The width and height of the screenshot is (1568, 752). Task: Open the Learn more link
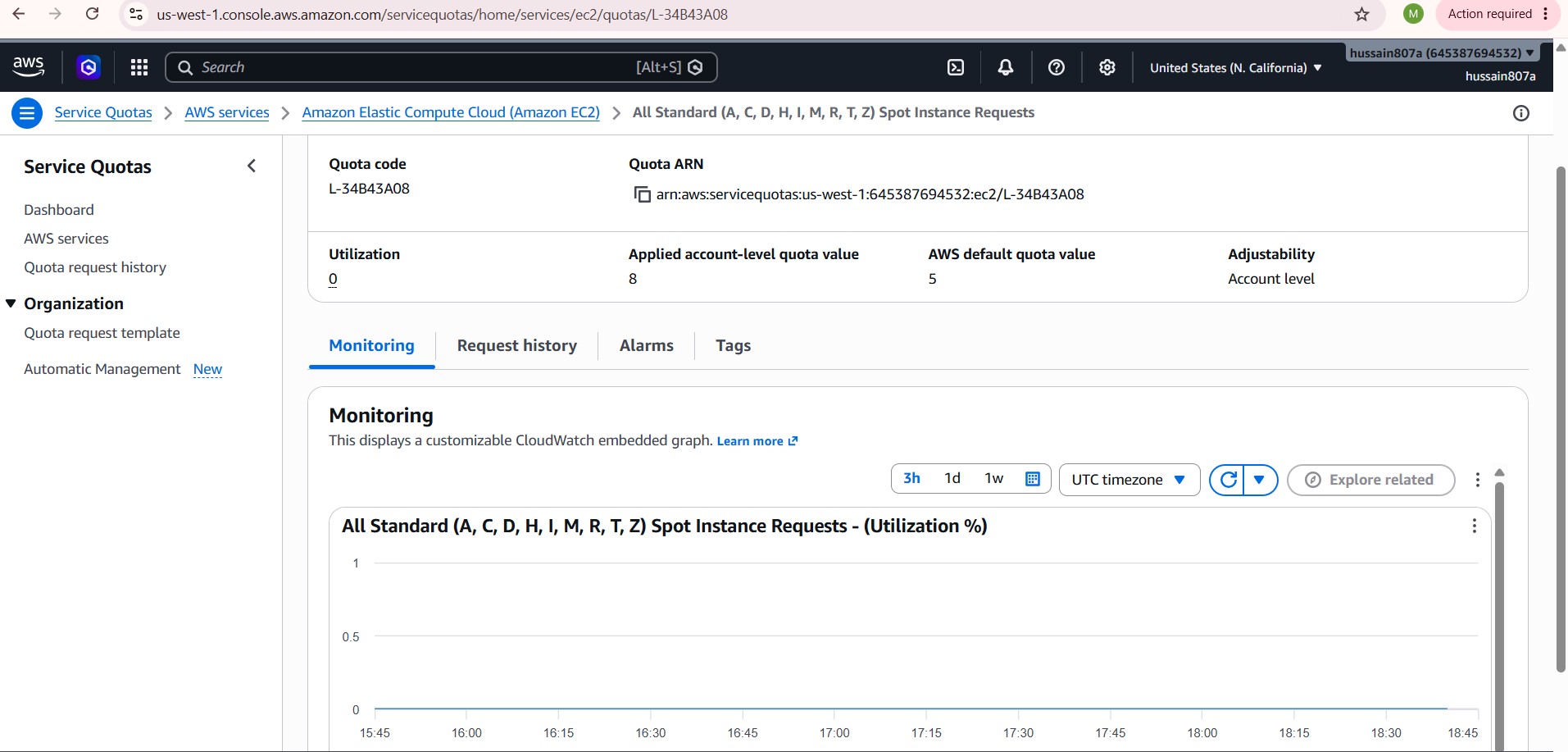click(757, 441)
